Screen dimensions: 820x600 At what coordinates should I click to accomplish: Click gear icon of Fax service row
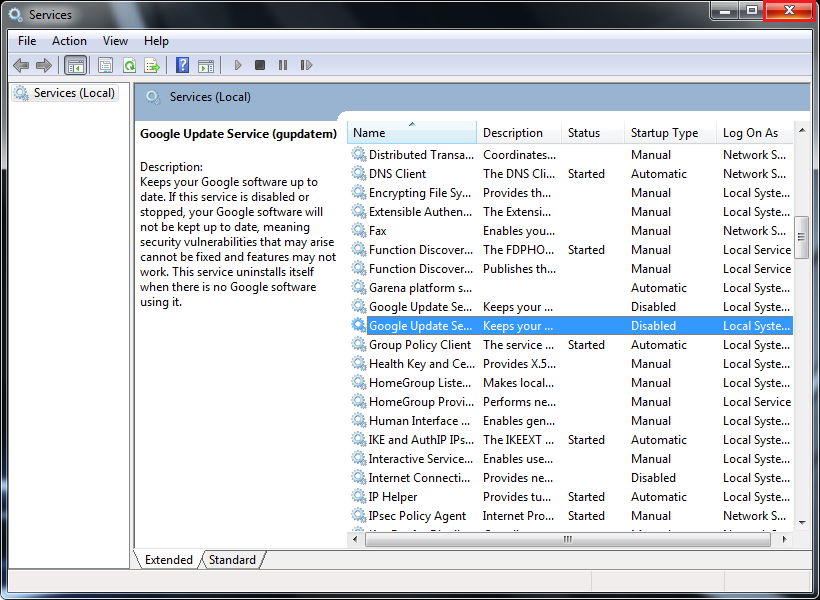359,231
